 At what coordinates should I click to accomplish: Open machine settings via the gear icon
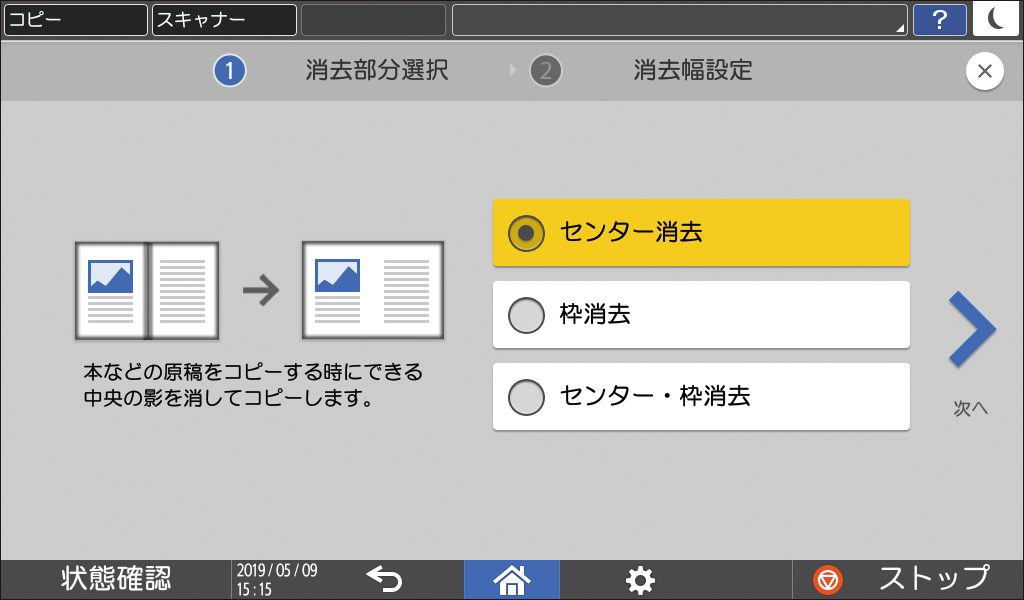[639, 579]
